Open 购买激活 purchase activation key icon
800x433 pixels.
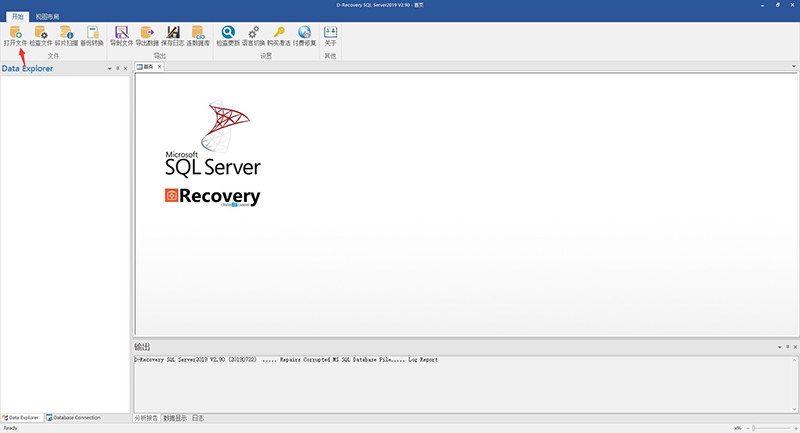[x=279, y=36]
